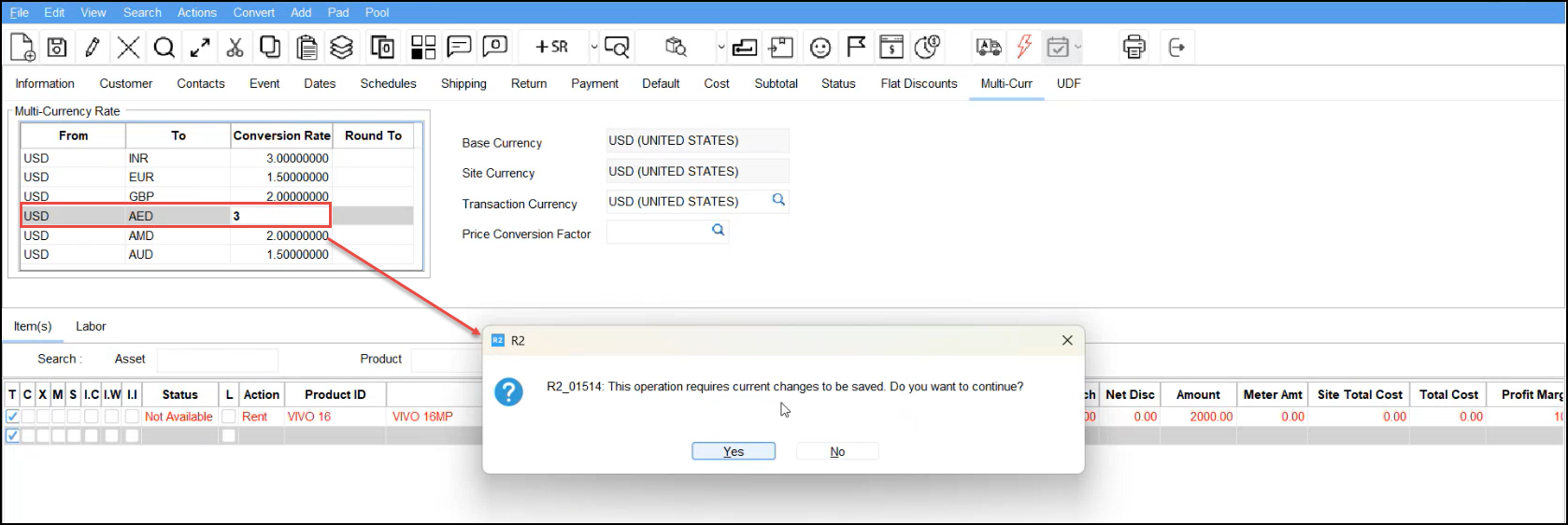The width and height of the screenshot is (1568, 525).
Task: Click the Transaction Currency search magnifier
Action: coord(778,200)
